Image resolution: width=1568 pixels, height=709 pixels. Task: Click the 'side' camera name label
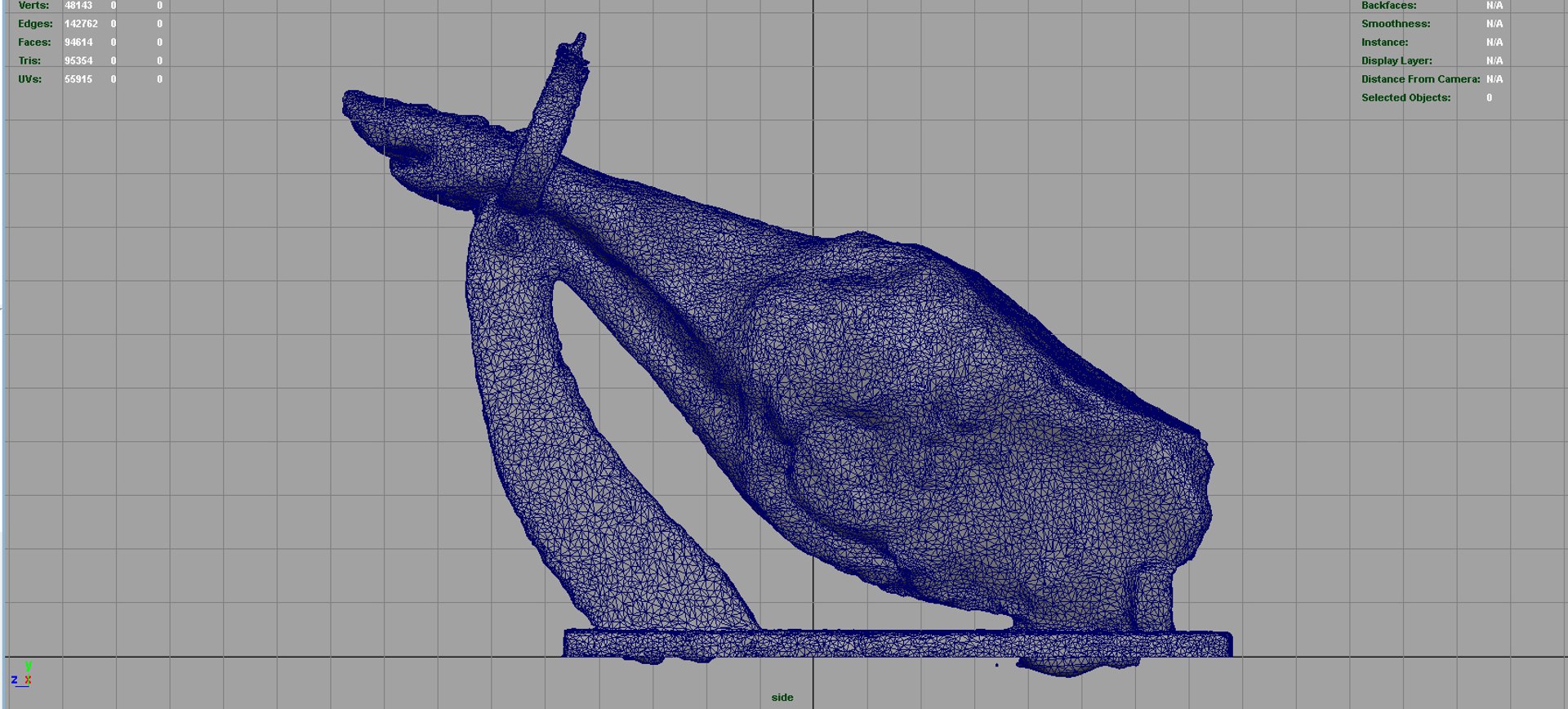pyautogui.click(x=782, y=698)
